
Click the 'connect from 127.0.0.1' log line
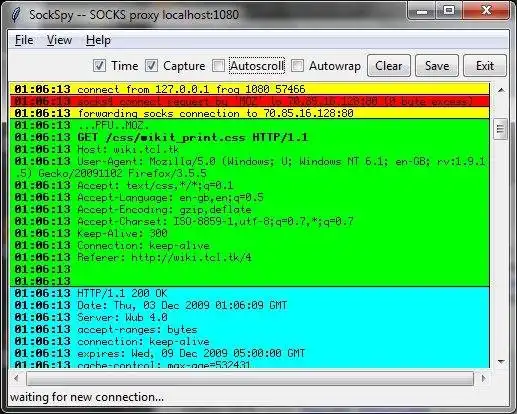click(250, 89)
